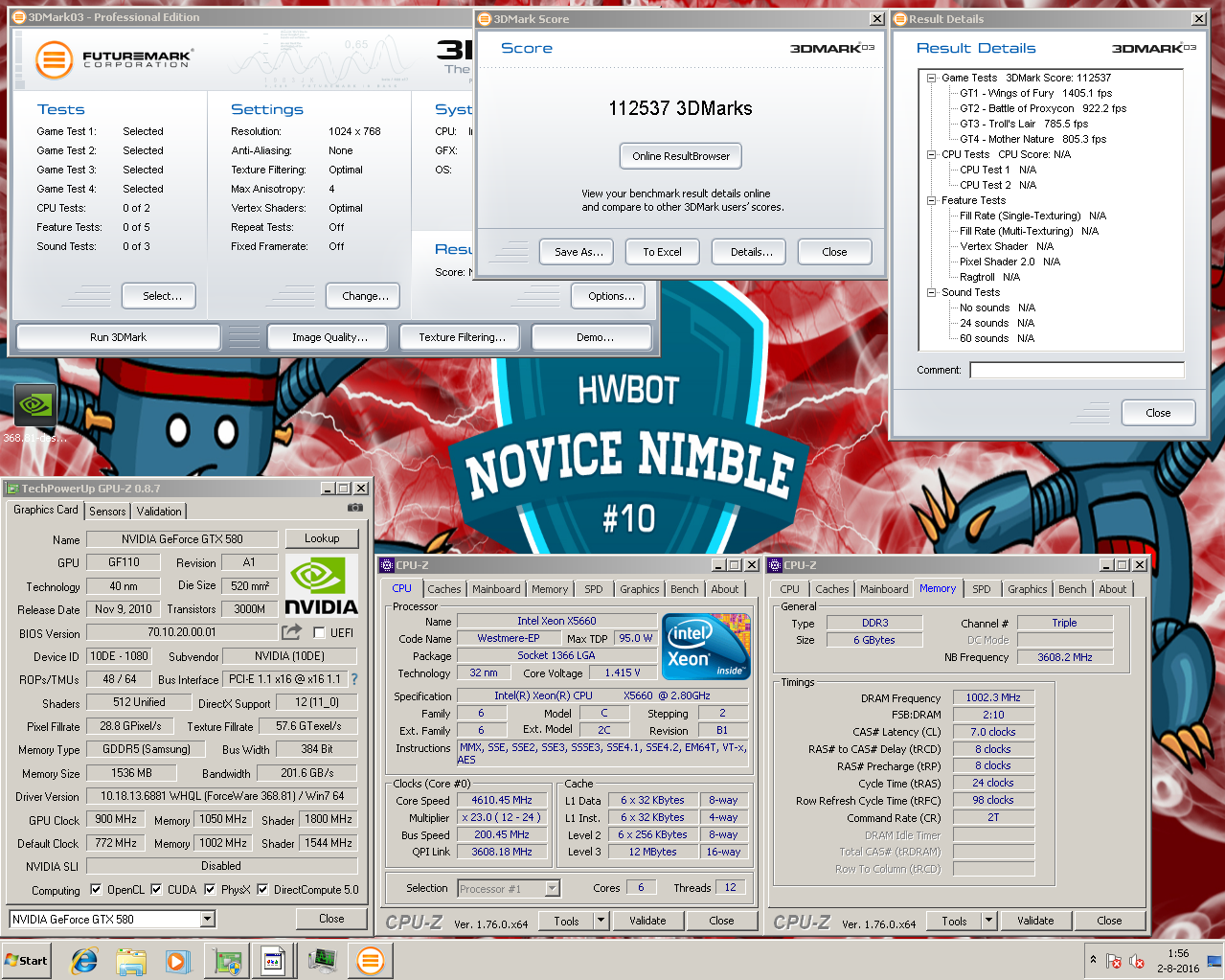Collapse the Game Tests tree node
The height and width of the screenshot is (980, 1225).
point(932,78)
